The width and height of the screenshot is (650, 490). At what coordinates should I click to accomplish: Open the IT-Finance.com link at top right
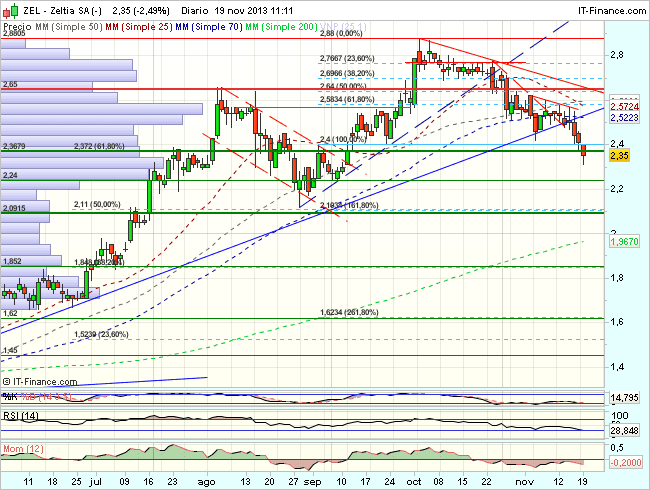coord(612,11)
